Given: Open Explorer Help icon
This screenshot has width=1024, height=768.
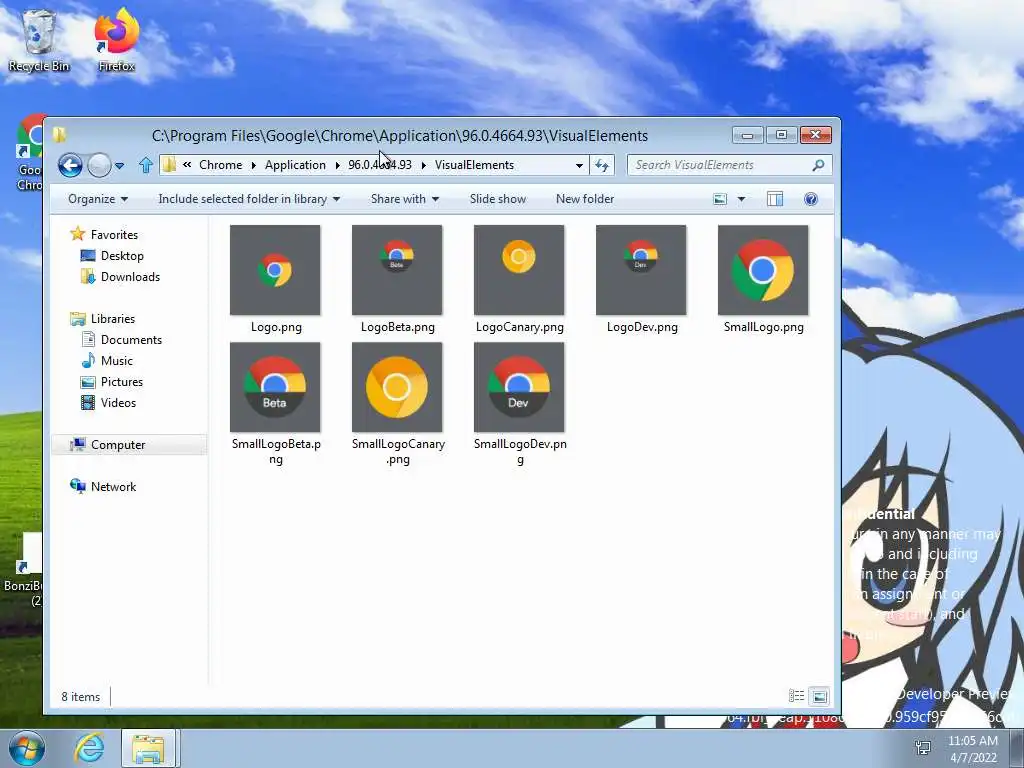Looking at the screenshot, I should click(811, 199).
